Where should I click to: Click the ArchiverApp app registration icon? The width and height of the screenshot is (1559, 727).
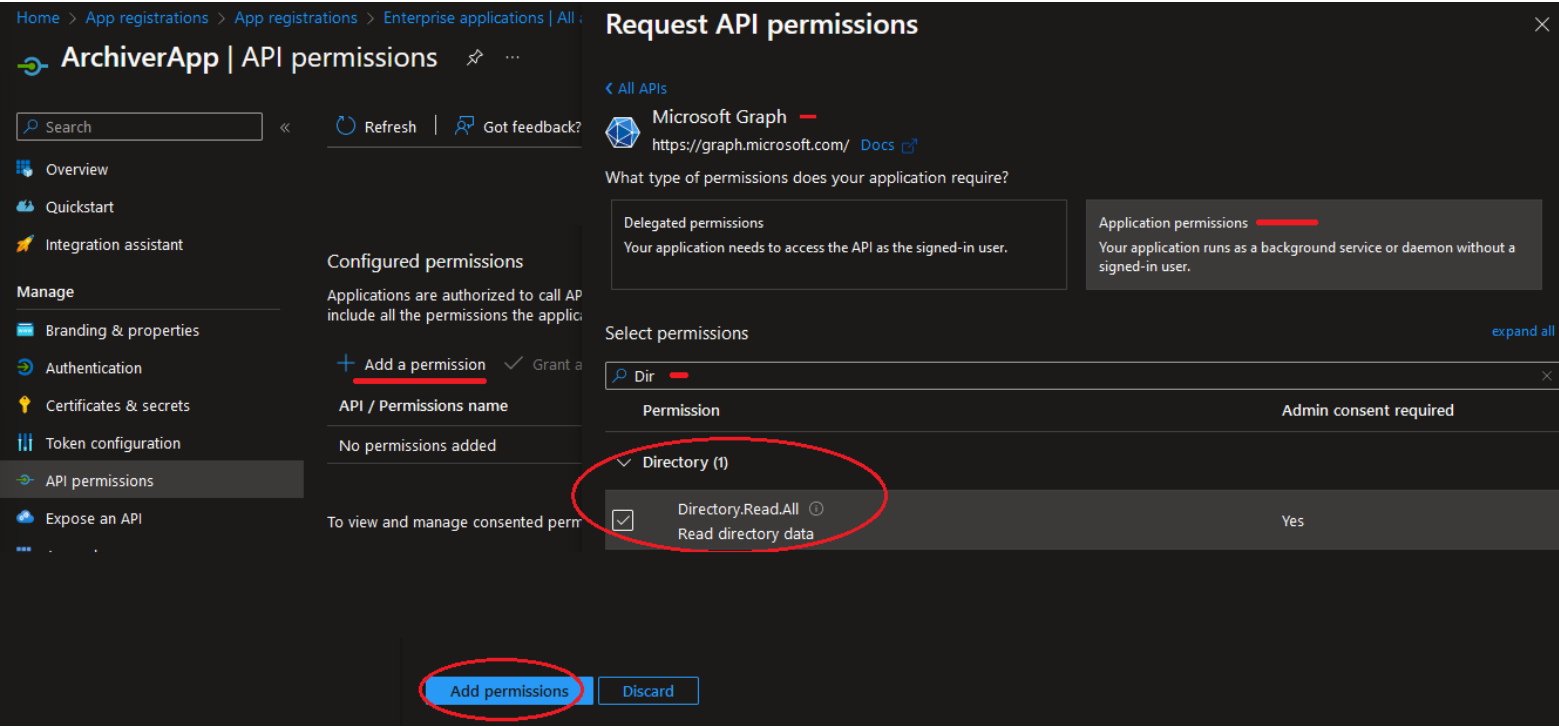click(x=33, y=64)
